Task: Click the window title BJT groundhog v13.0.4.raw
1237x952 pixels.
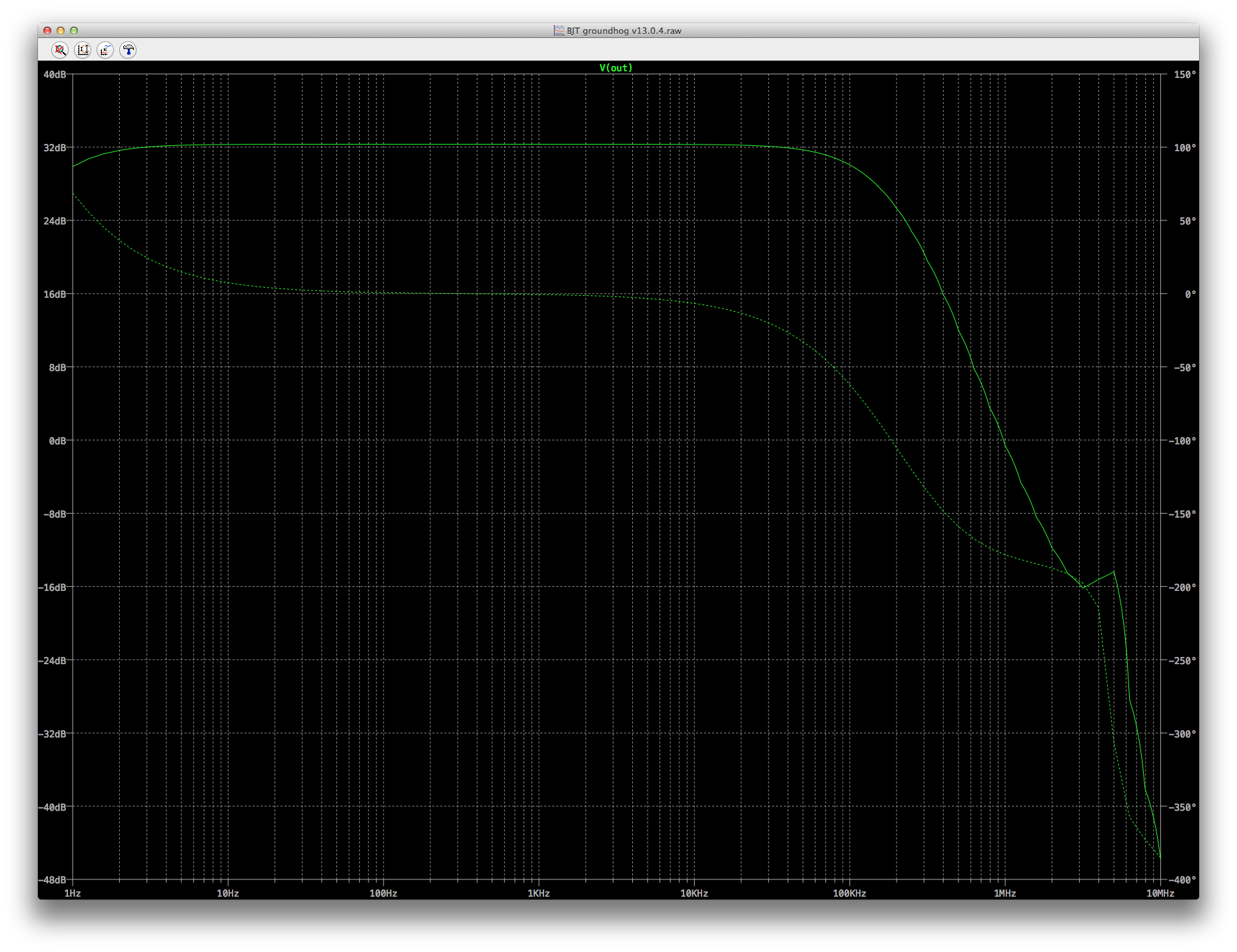Action: pos(624,31)
